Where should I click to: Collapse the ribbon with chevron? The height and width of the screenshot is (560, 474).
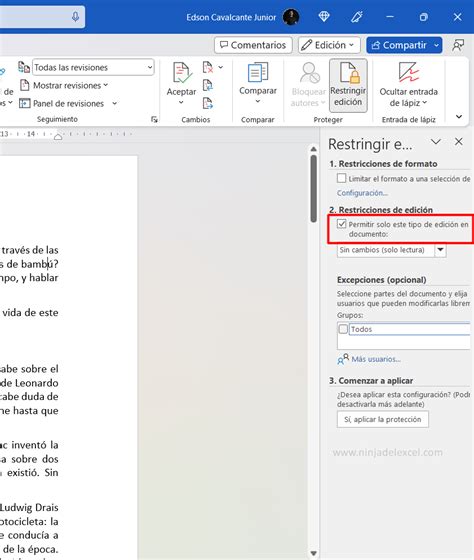[x=459, y=116]
